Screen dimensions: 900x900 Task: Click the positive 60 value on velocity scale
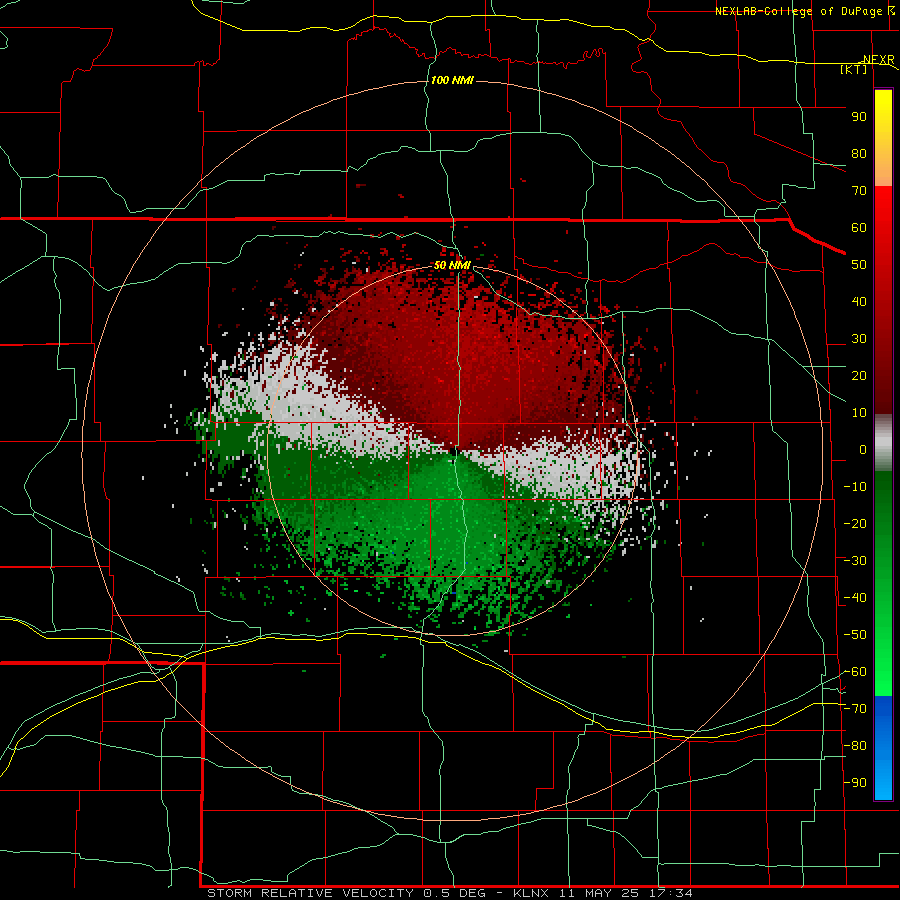(x=859, y=228)
